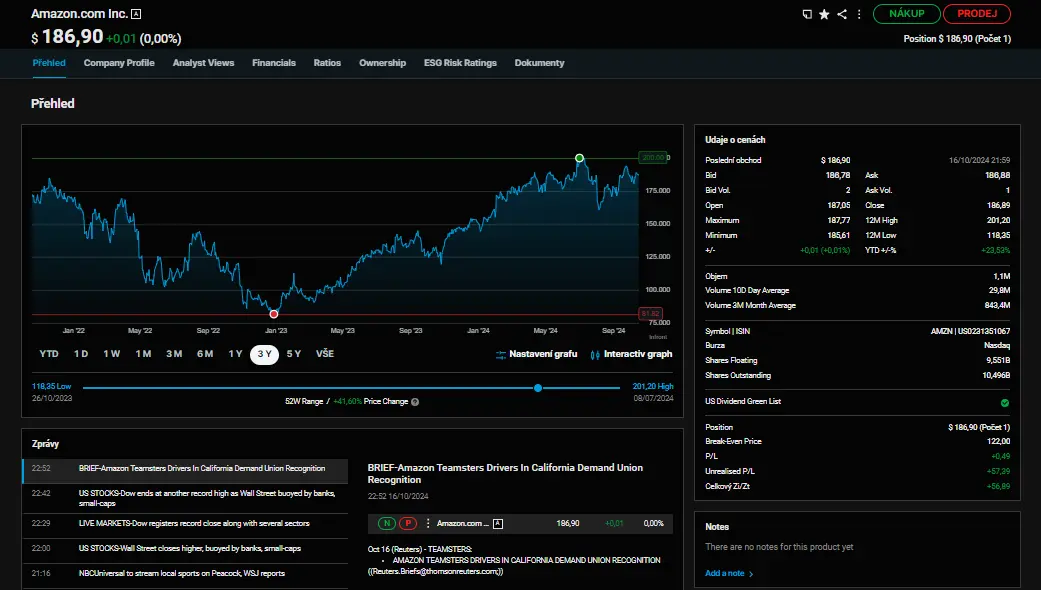Click the 52W range slider dot

[x=538, y=388]
